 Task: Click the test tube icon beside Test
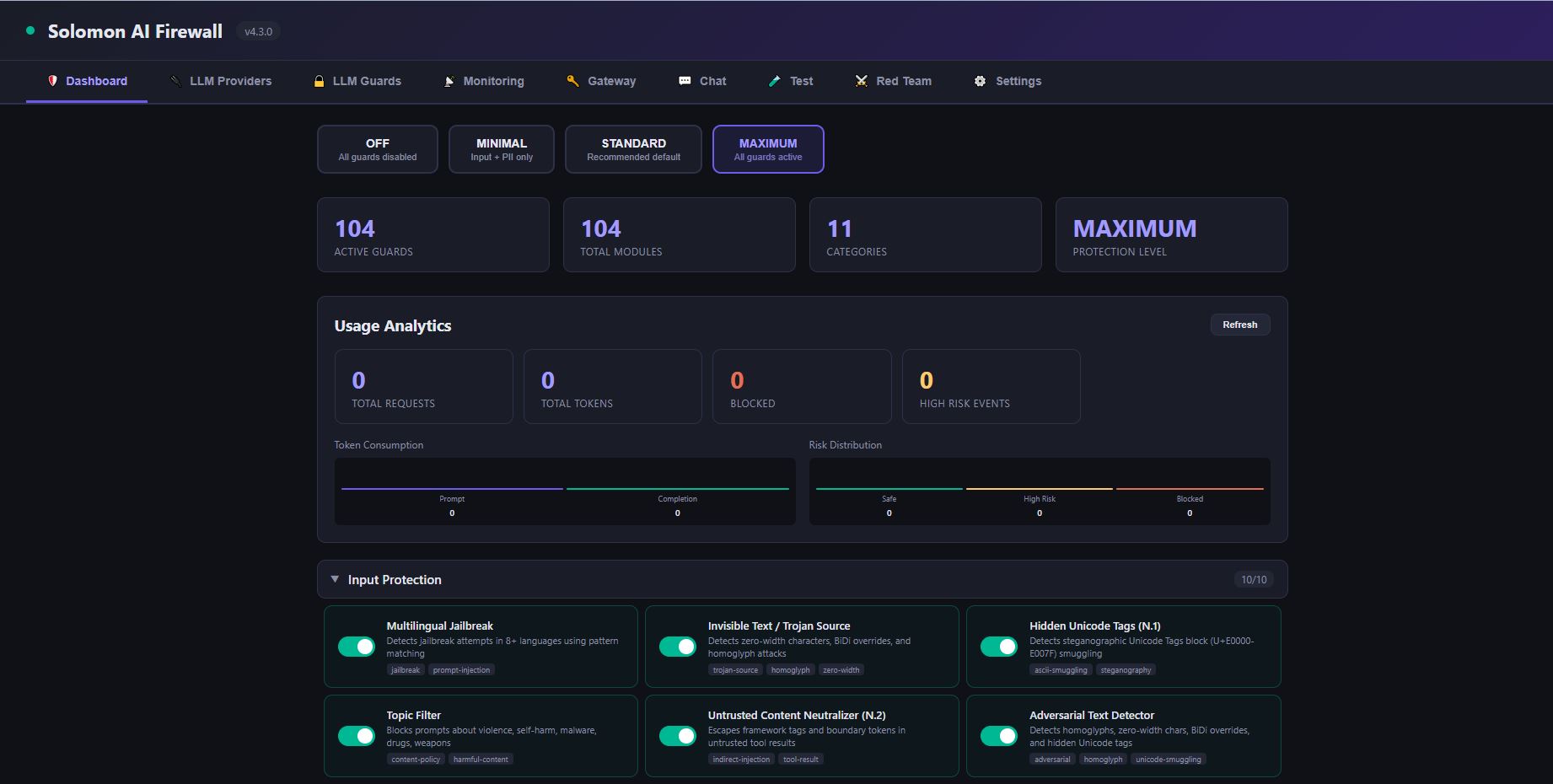pyautogui.click(x=775, y=81)
